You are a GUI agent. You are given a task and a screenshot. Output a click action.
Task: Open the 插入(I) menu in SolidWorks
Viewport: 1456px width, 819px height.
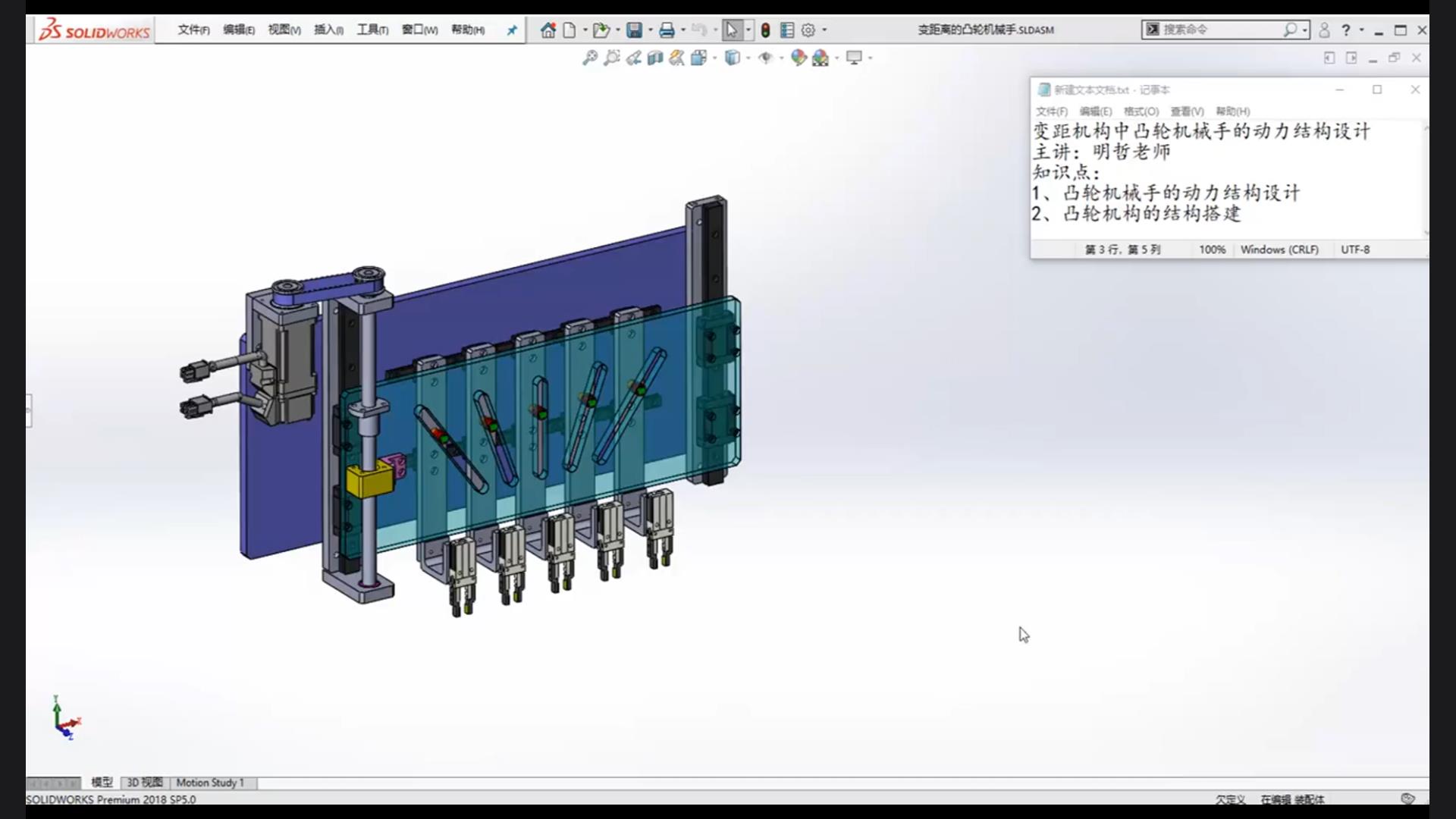[x=328, y=30]
